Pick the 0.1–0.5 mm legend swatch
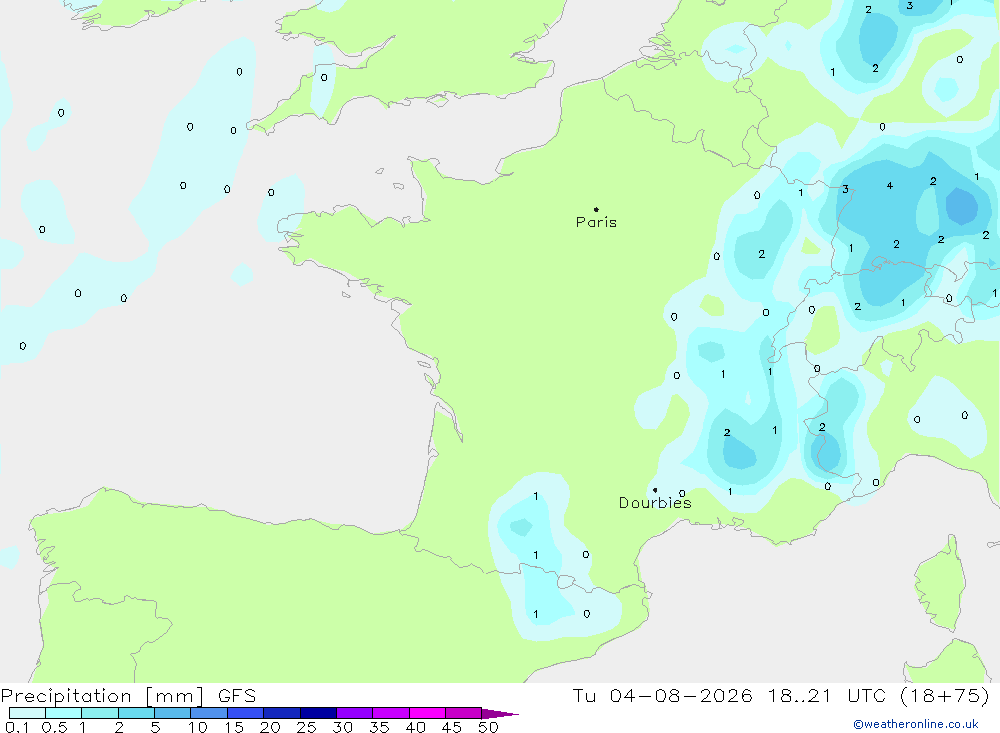This screenshot has height=733, width=1000. 27,713
